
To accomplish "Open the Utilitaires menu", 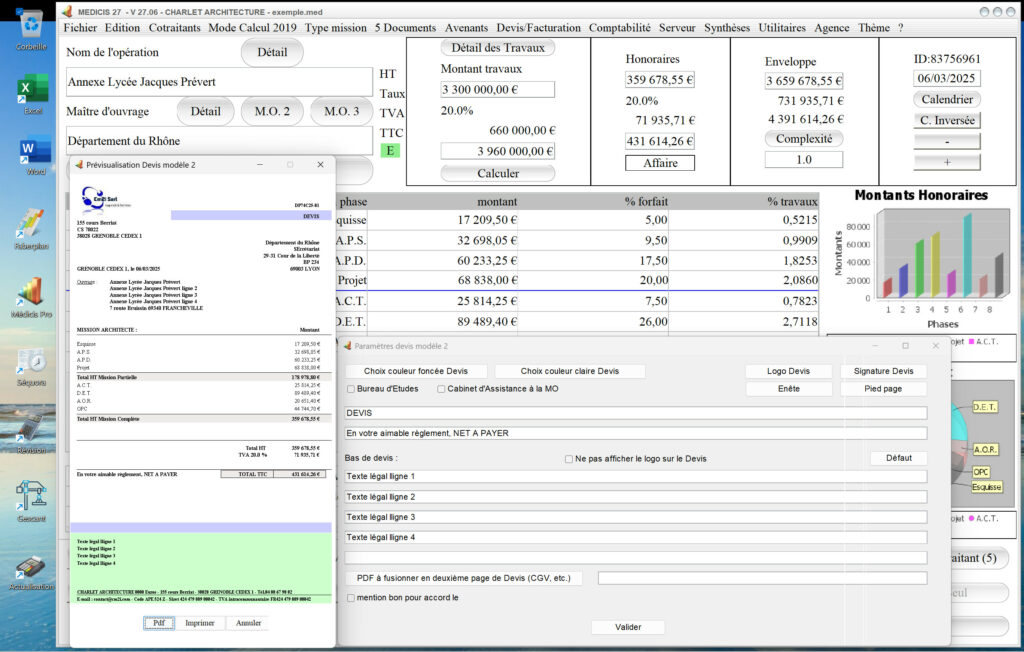I will point(782,28).
